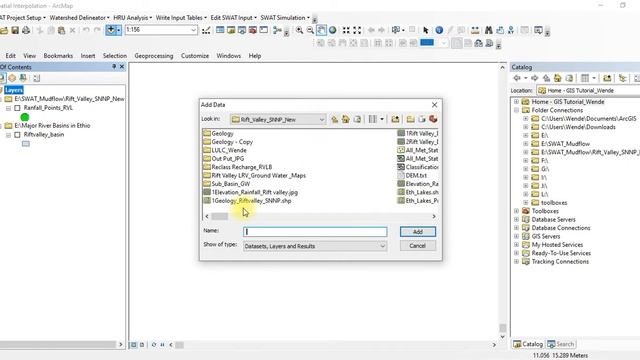Toggle Riftvalley_basin layer visibility checkbox
Image resolution: width=640 pixels, height=360 pixels.
17,135
